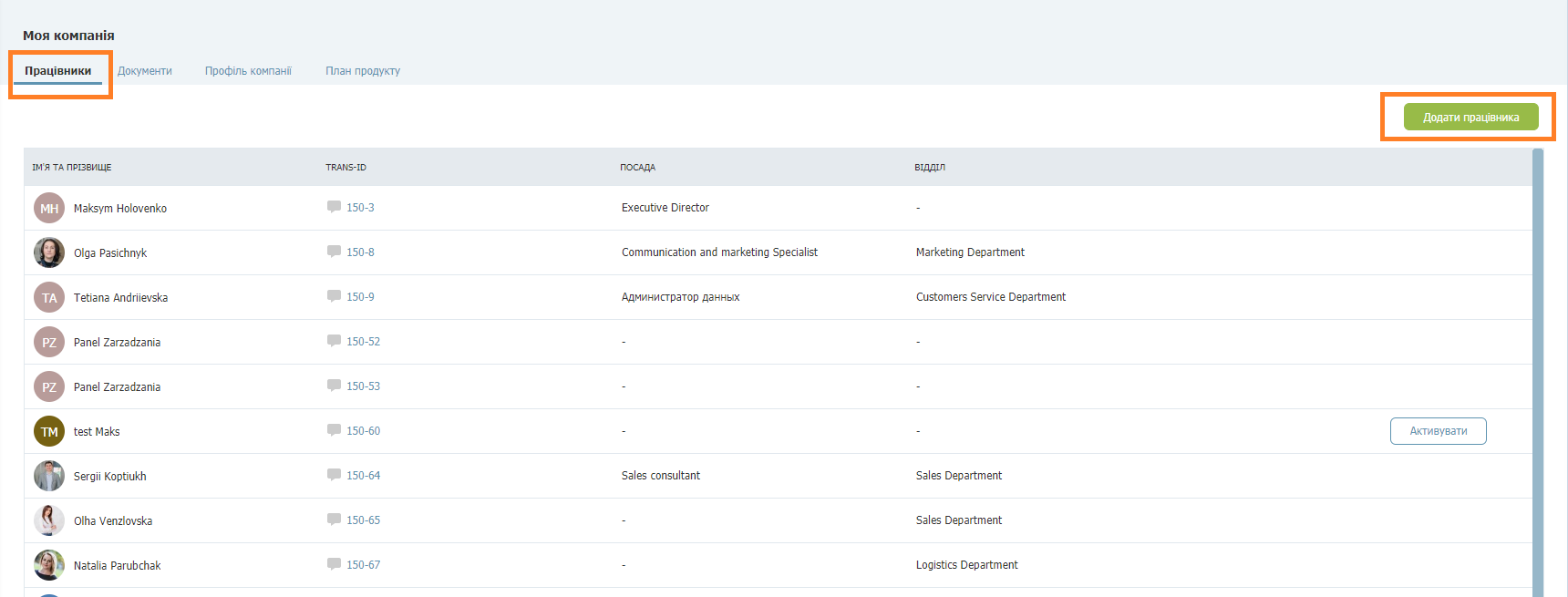Click Sales Department in Olha Venzlovska's row
1568x597 pixels.
point(959,520)
